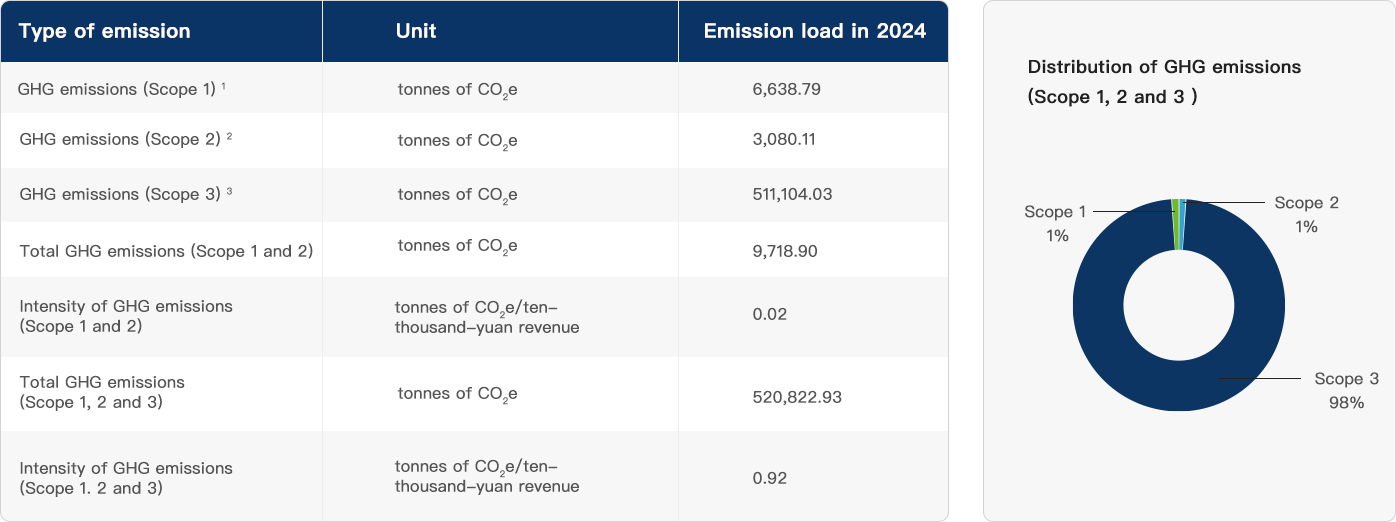Click the value 511,104.03
Viewport: 1396px width, 522px height.
(792, 194)
